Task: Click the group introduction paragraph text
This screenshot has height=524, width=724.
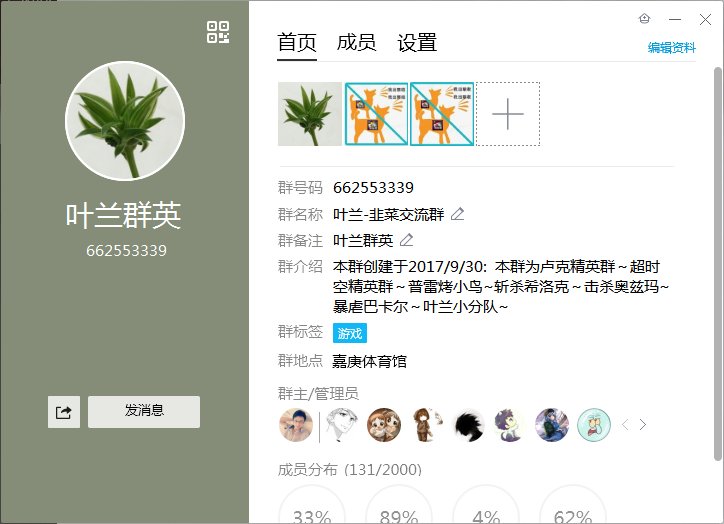Action: coord(501,287)
